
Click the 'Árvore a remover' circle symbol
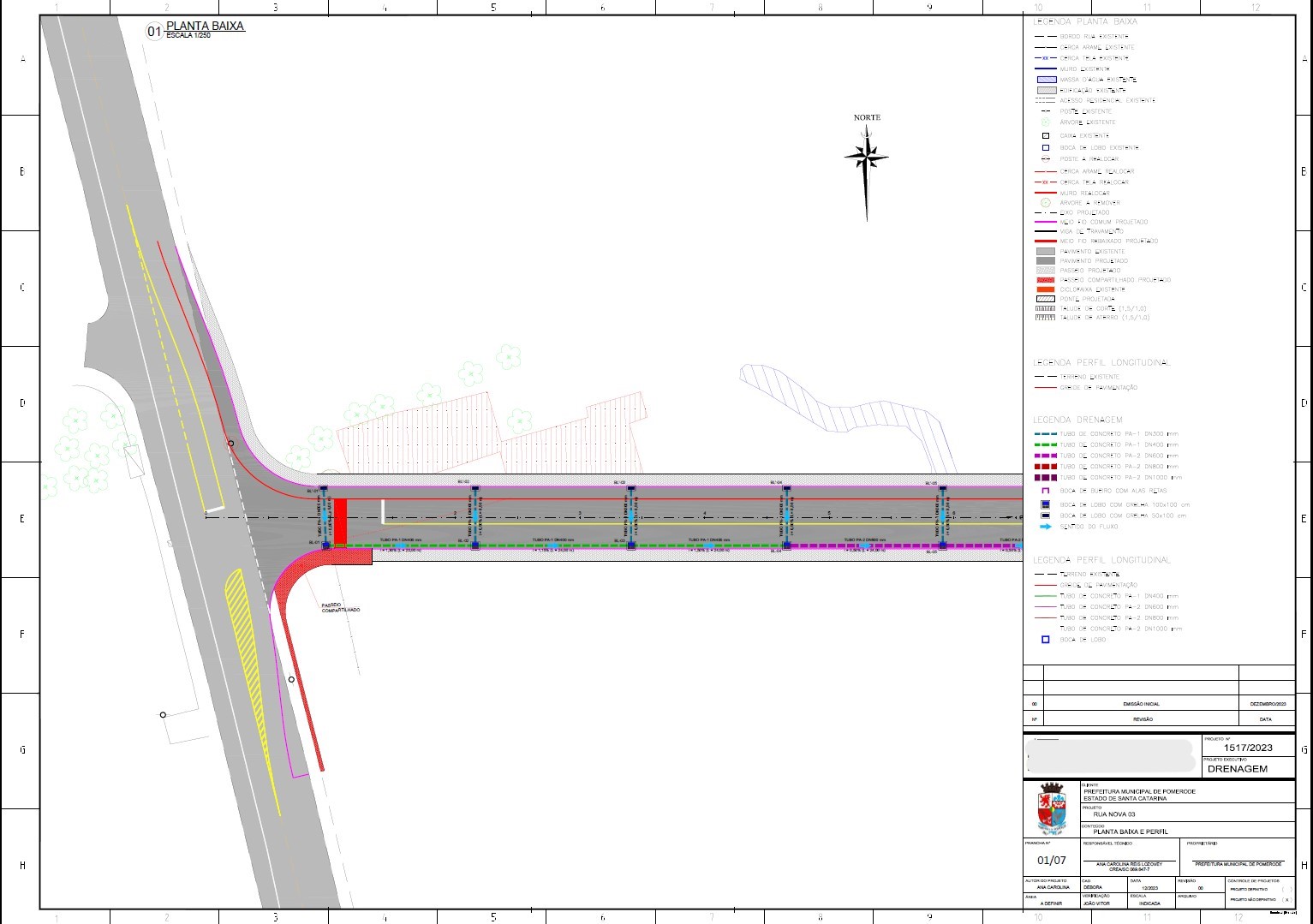1045,203
